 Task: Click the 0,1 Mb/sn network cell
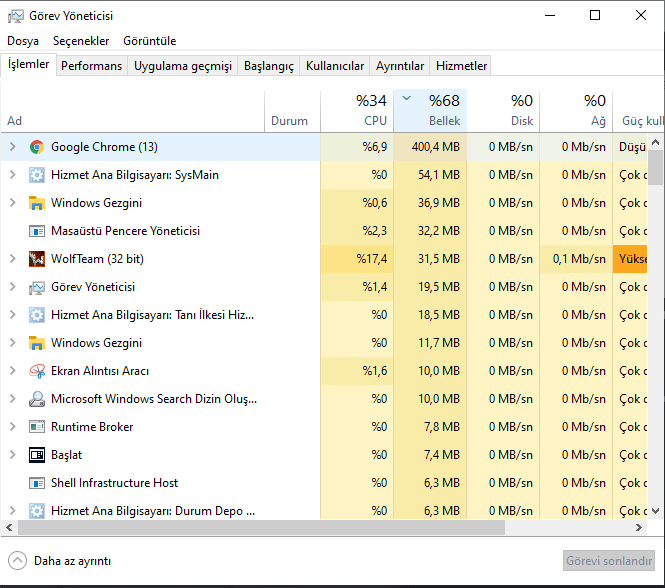pos(576,259)
